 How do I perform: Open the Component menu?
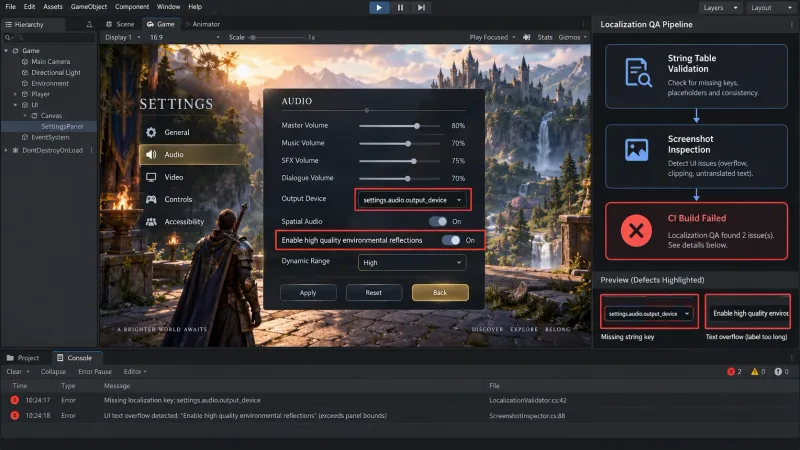[132, 7]
